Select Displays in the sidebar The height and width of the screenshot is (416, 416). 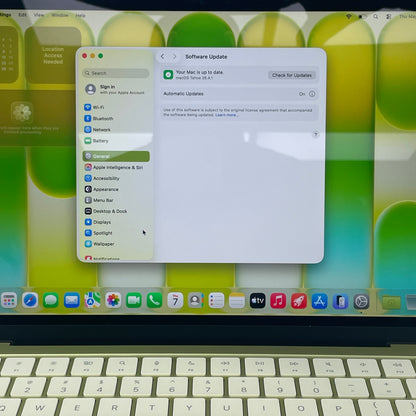click(116, 222)
